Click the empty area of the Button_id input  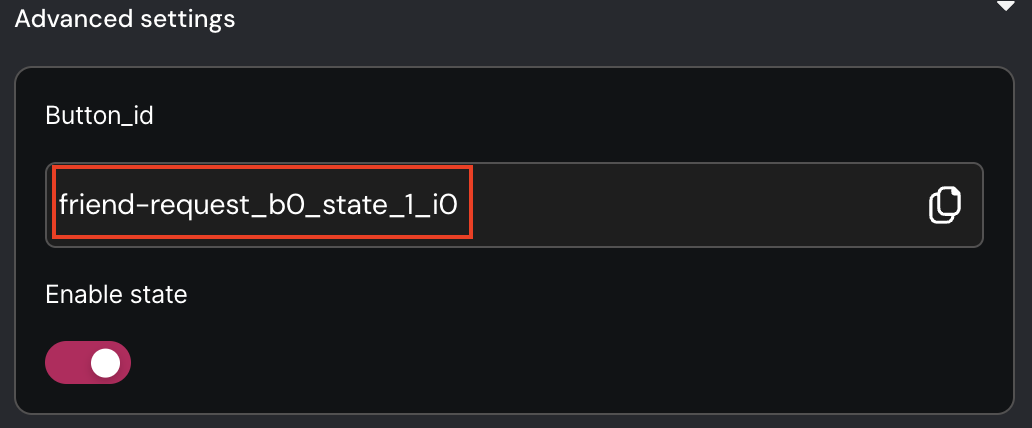691,205
